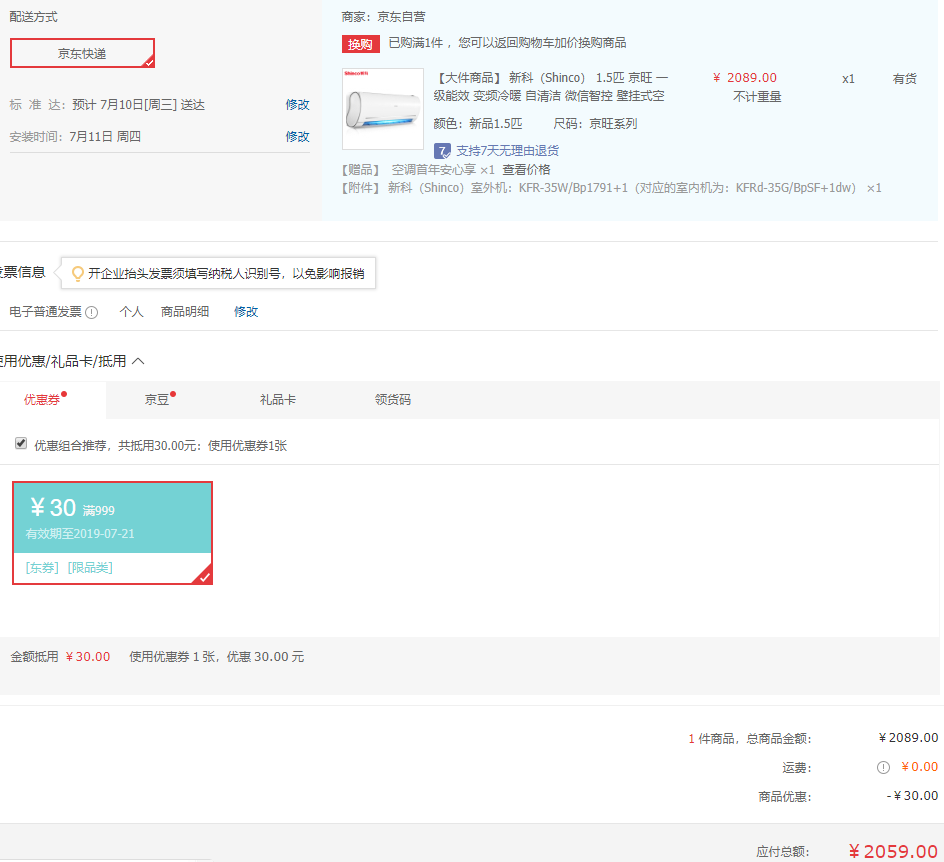Click 电子普通发票 invoice type text
Viewport: 944px width, 862px height.
coord(45,312)
